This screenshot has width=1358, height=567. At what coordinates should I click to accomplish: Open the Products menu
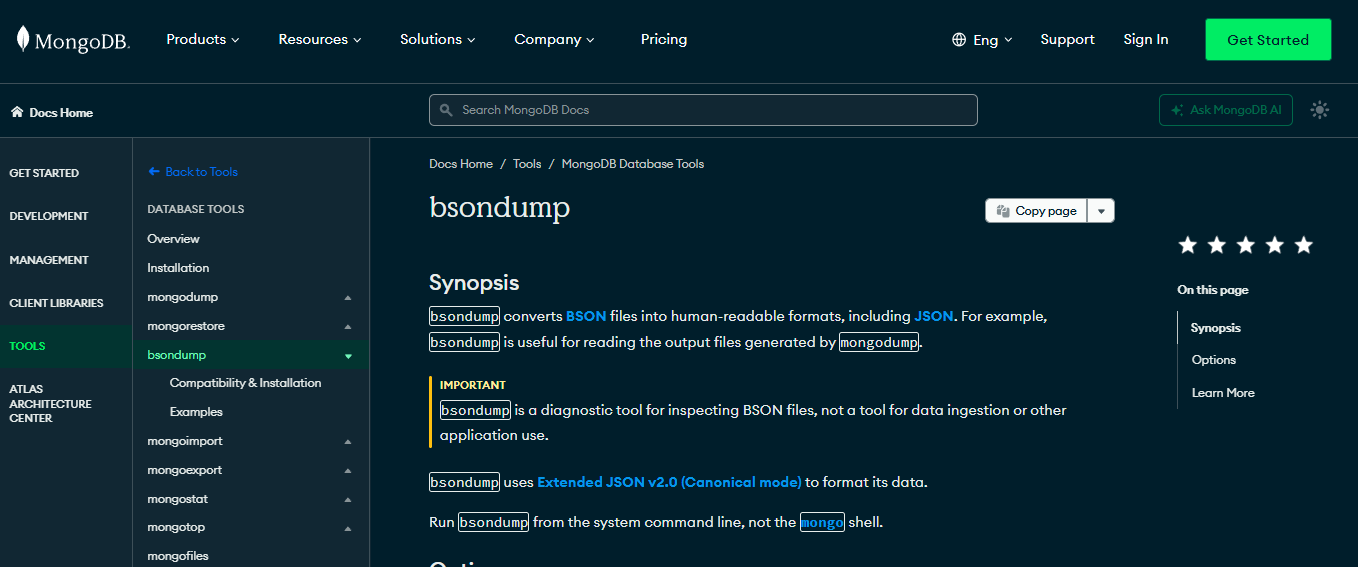(x=203, y=40)
